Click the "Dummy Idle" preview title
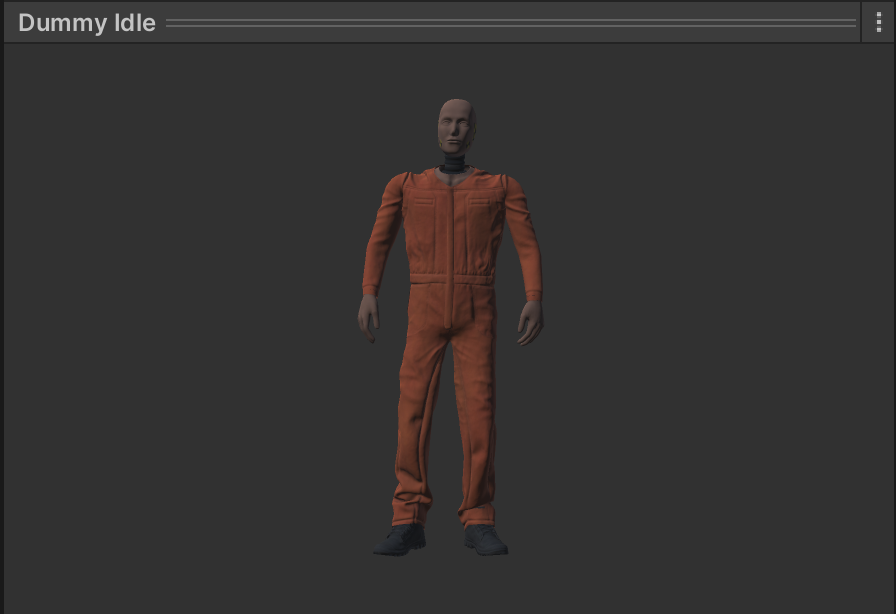This screenshot has width=896, height=614. coord(87,23)
